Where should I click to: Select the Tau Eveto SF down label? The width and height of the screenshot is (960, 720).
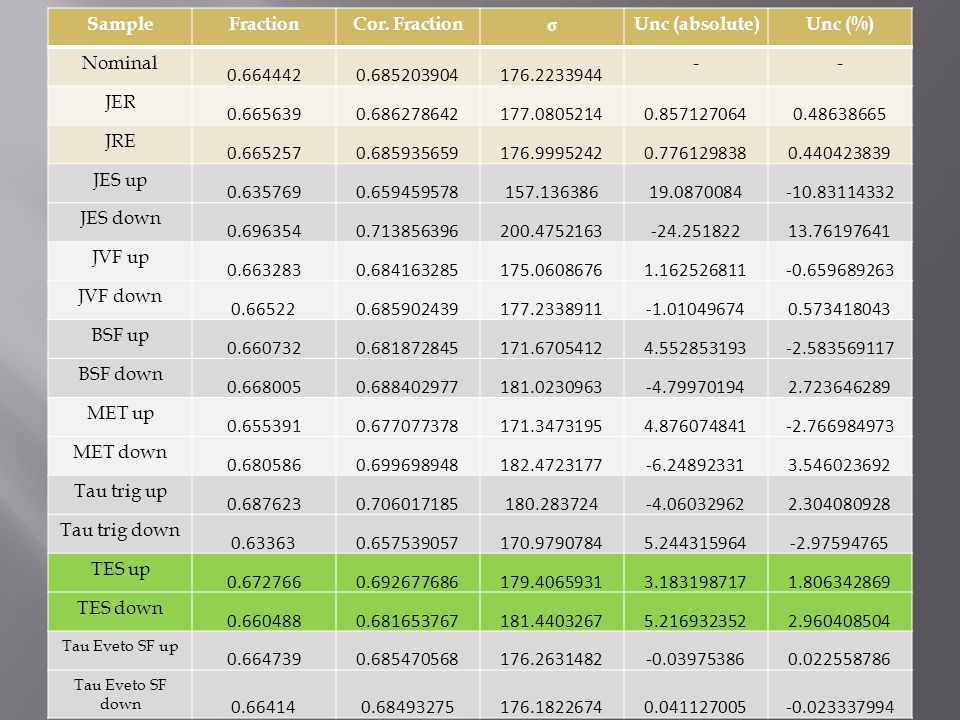pyautogui.click(x=120, y=694)
